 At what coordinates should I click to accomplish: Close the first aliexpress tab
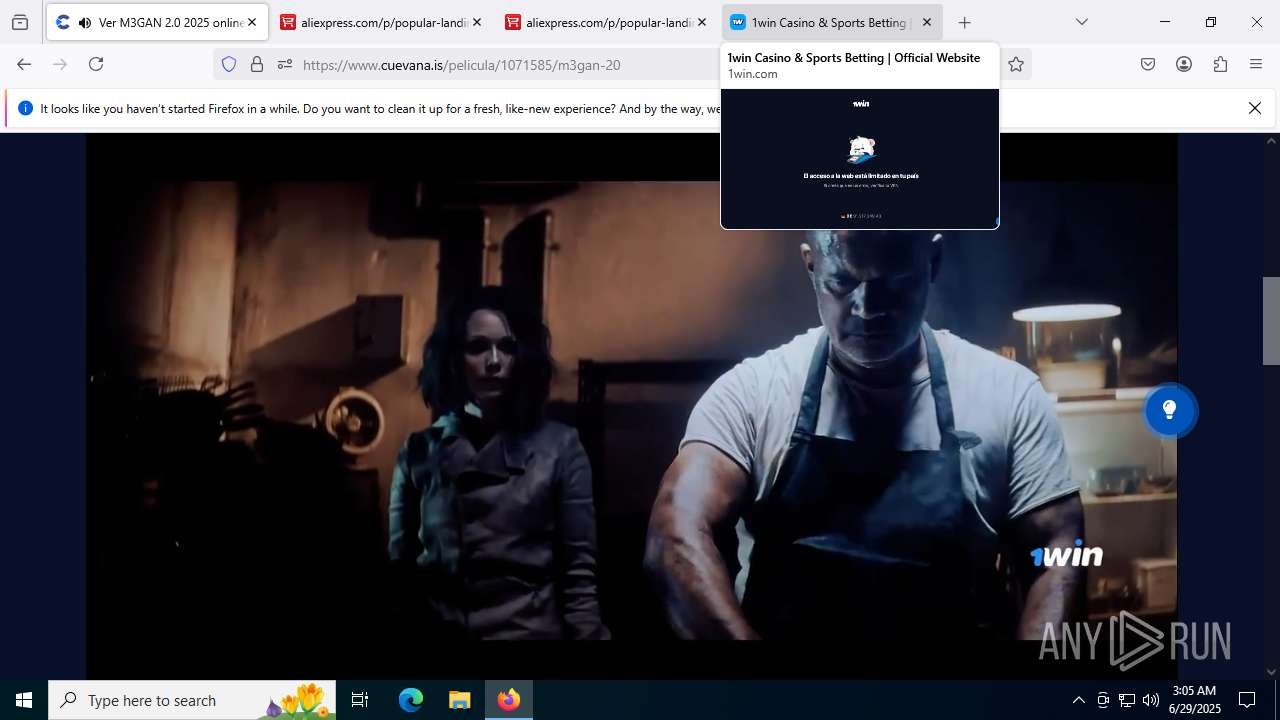pos(477,22)
